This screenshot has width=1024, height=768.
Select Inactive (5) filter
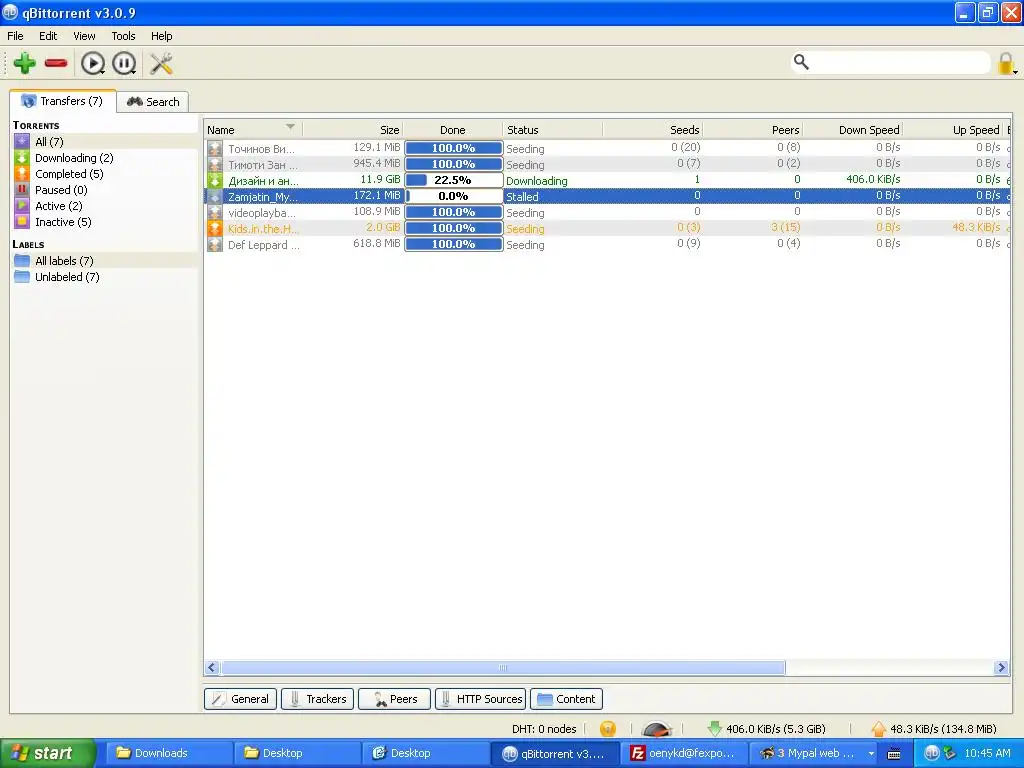click(104, 222)
